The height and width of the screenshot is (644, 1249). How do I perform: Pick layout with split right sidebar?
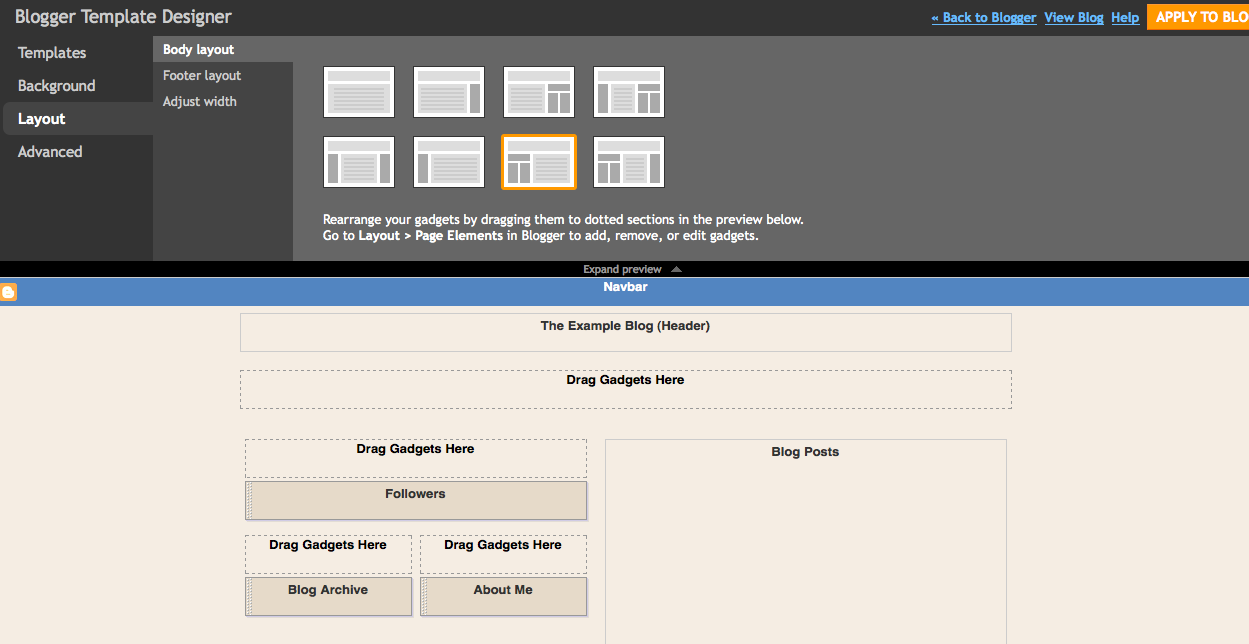point(539,92)
